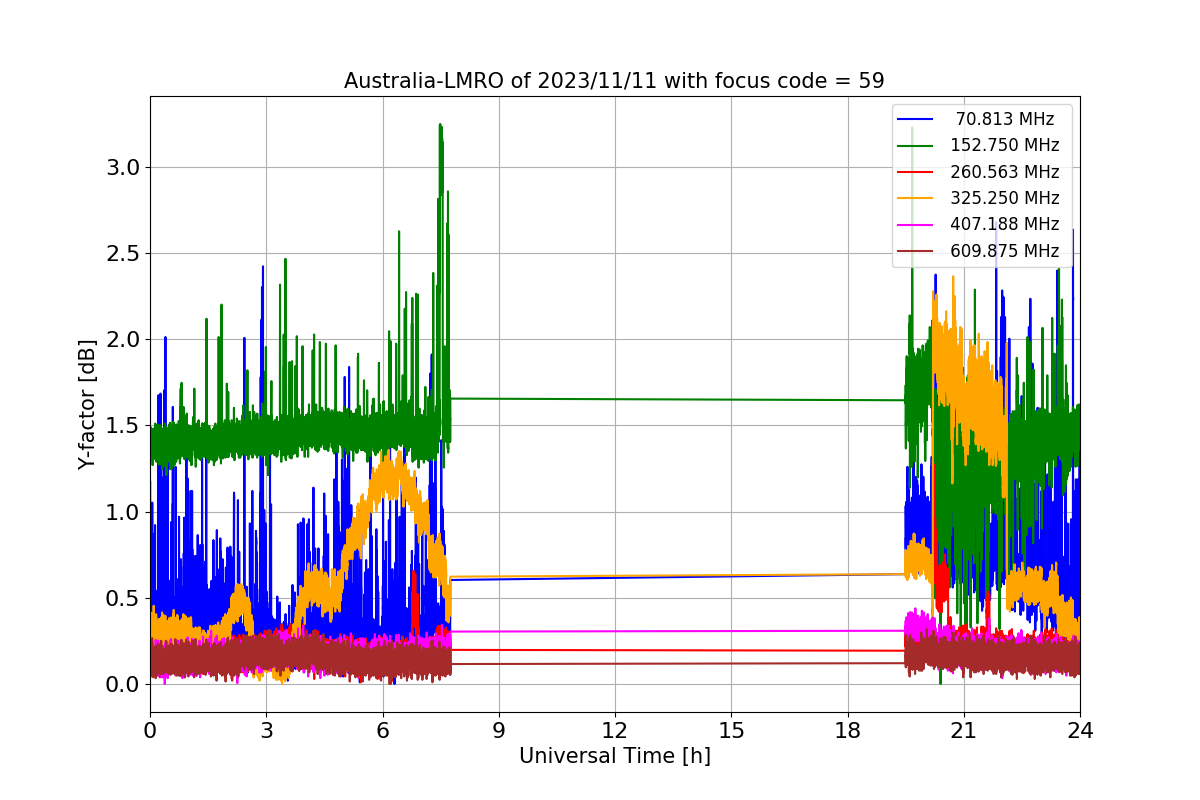Screen dimensions: 1200x800
Task: Click the 21 tick on the time axis
Action: (964, 731)
